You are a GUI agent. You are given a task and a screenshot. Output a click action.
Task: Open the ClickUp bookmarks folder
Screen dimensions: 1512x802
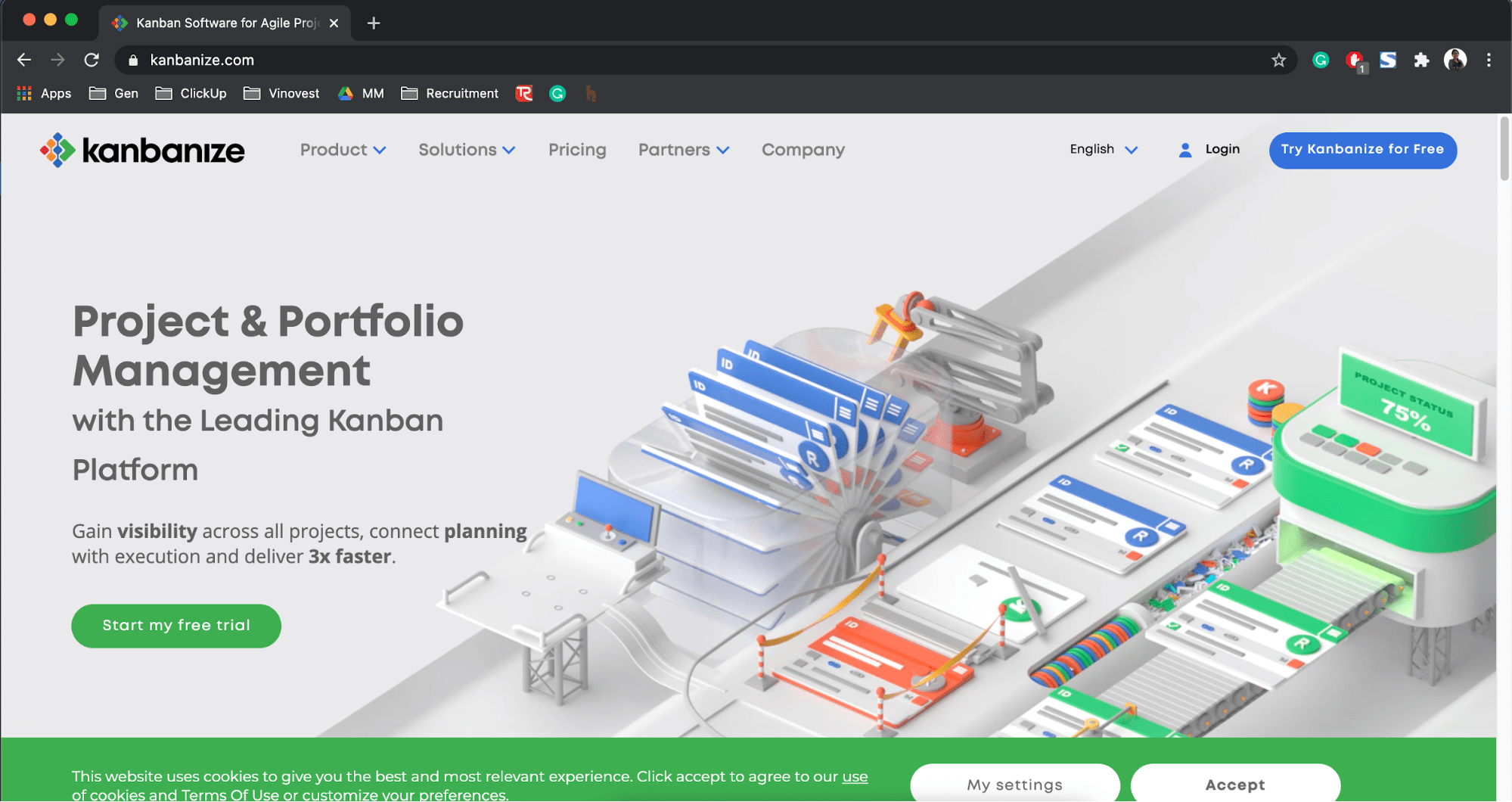(191, 93)
